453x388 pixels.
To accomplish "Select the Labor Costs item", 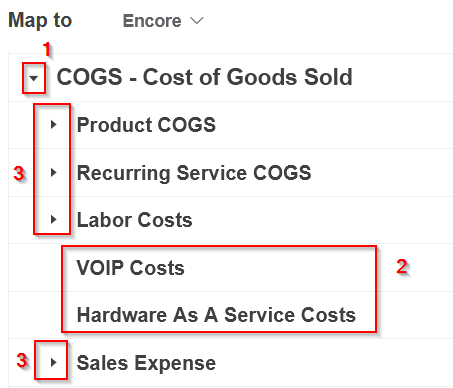I will click(x=135, y=220).
